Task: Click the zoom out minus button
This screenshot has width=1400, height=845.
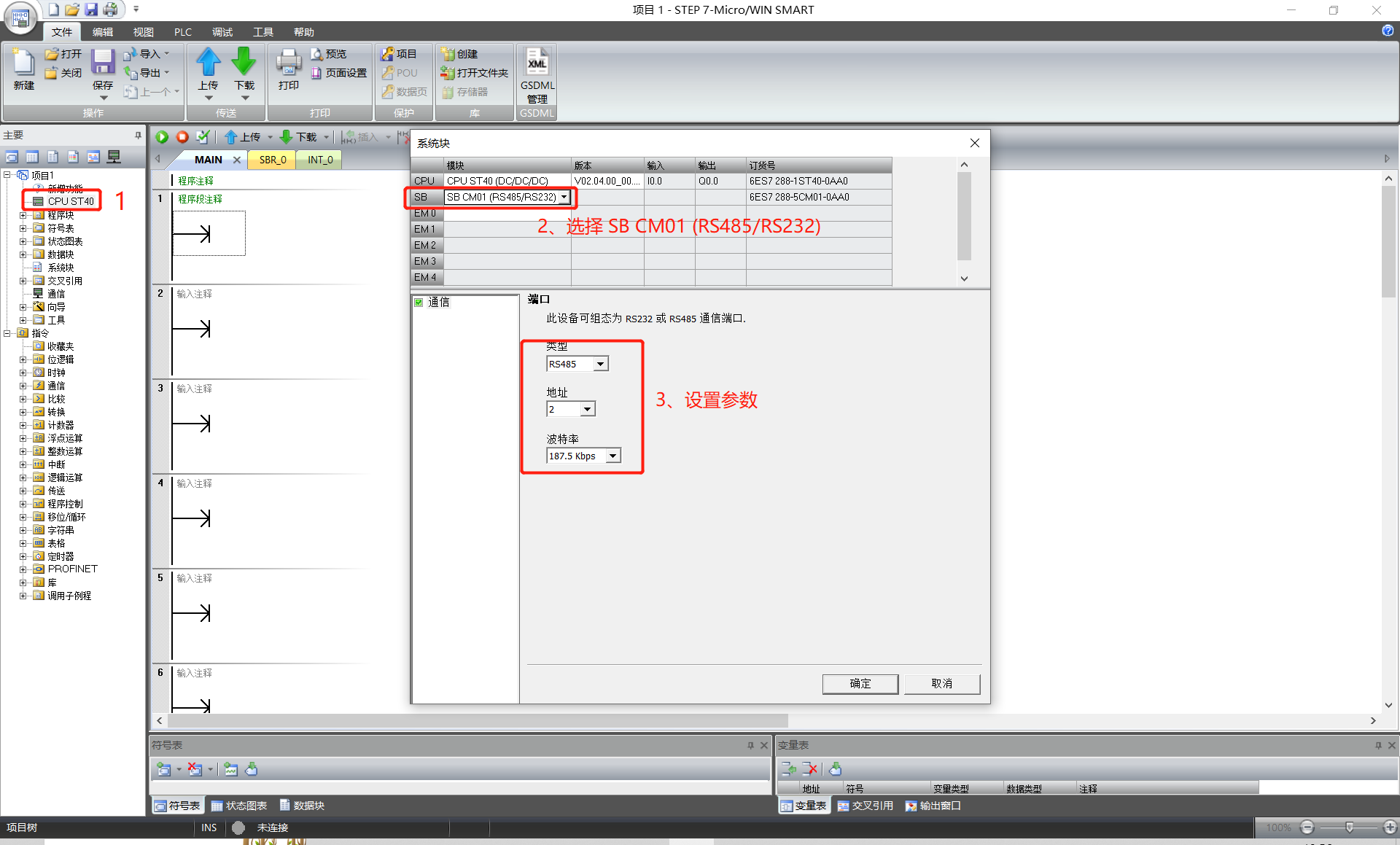Action: 1307,827
